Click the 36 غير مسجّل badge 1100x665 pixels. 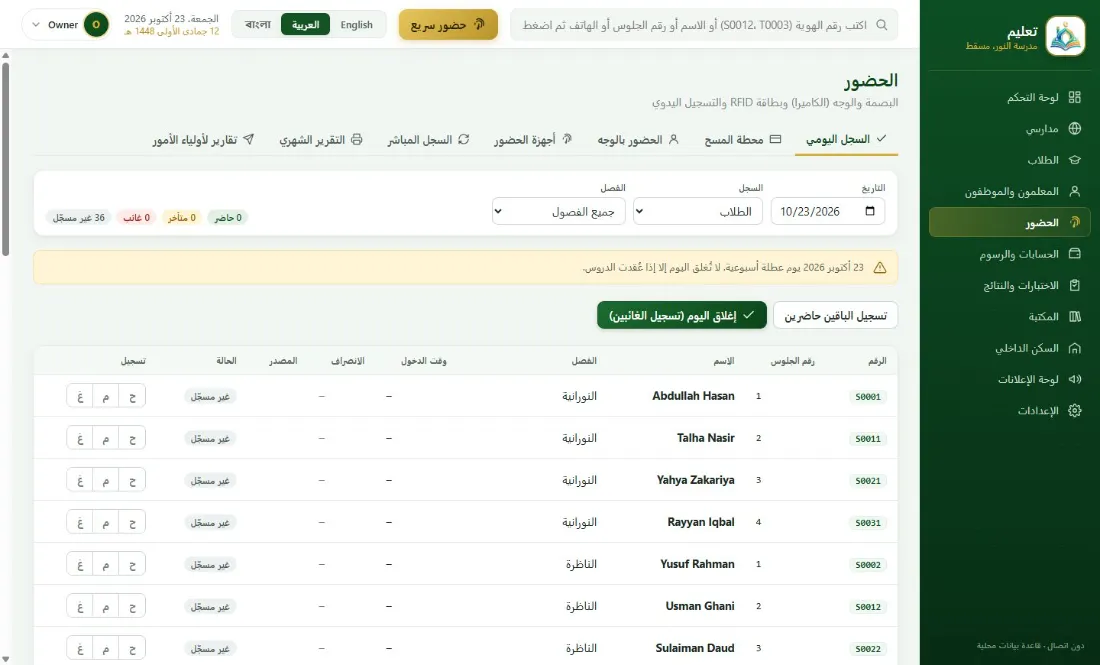[x=79, y=217]
